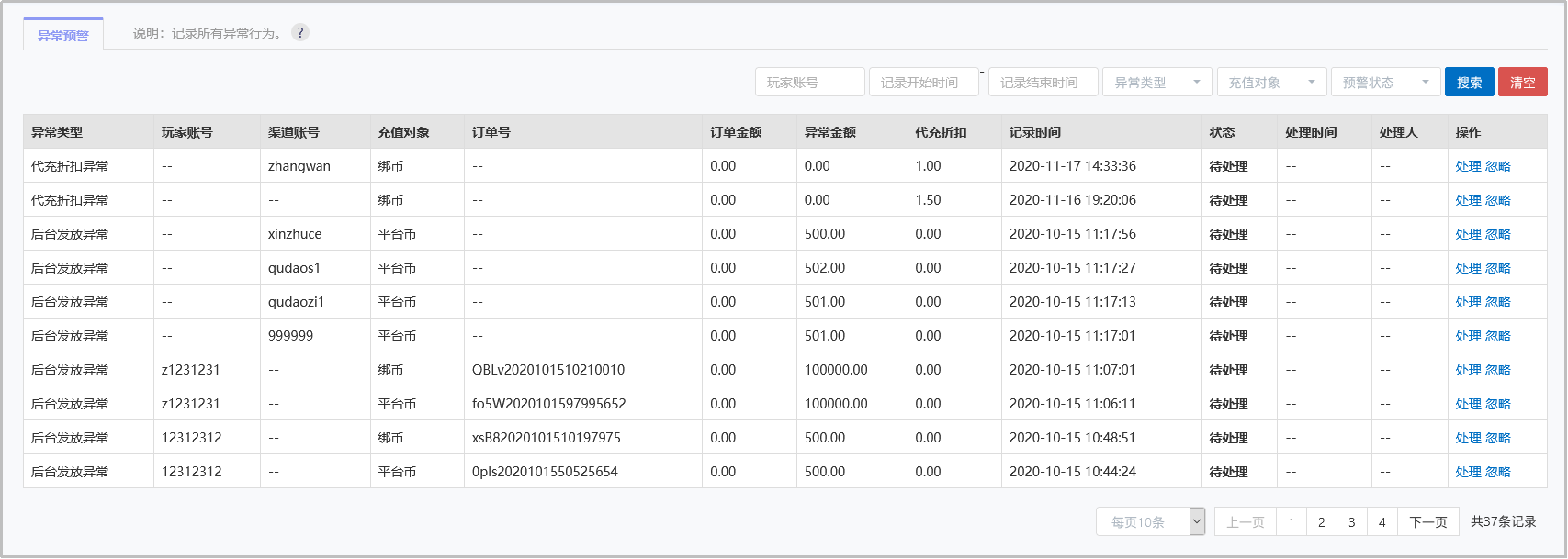Click 忽略 in the qudaozi1 row
Image resolution: width=1568 pixels, height=559 pixels.
click(x=1498, y=302)
